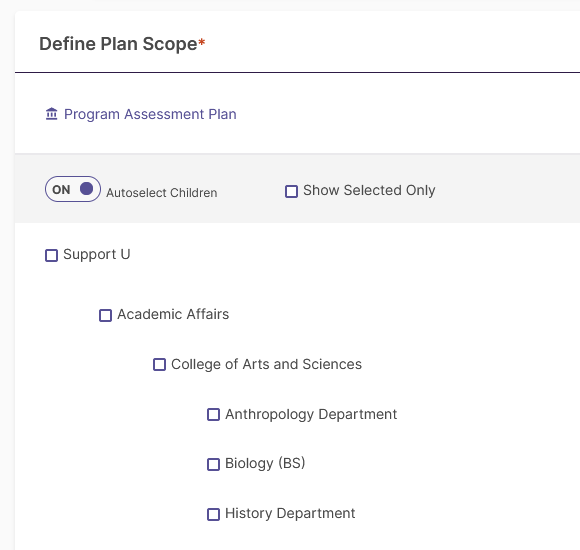Tick the Biology (BS) checkbox
The width and height of the screenshot is (580, 550).
click(x=213, y=465)
